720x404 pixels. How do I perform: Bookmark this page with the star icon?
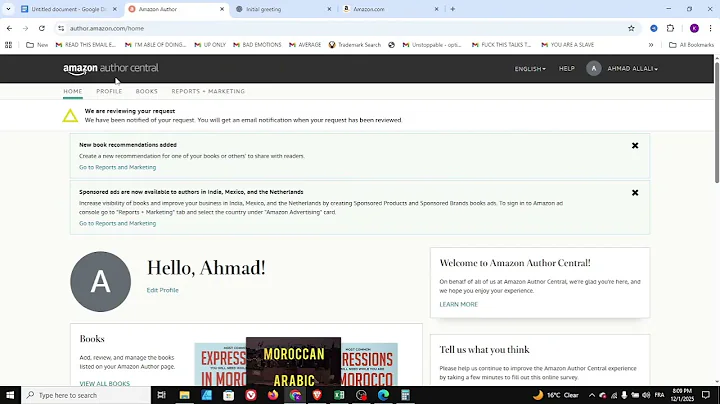click(631, 28)
